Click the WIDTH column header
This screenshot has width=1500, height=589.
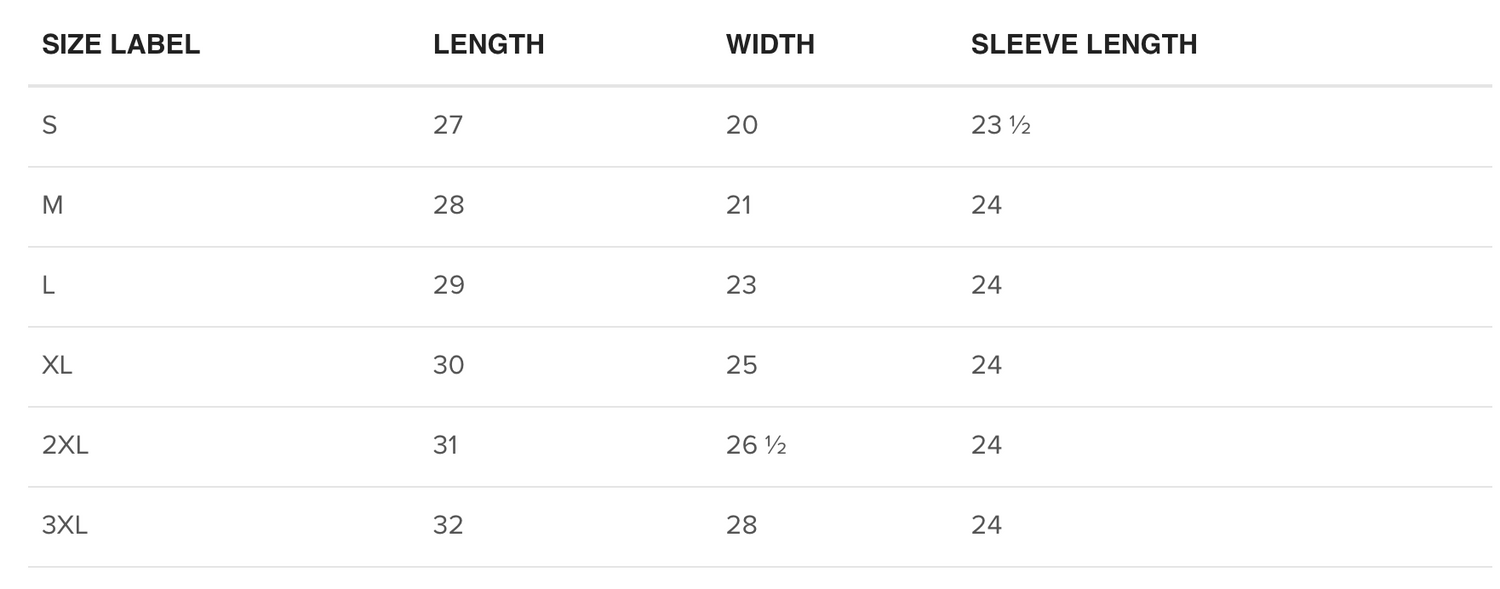(770, 44)
